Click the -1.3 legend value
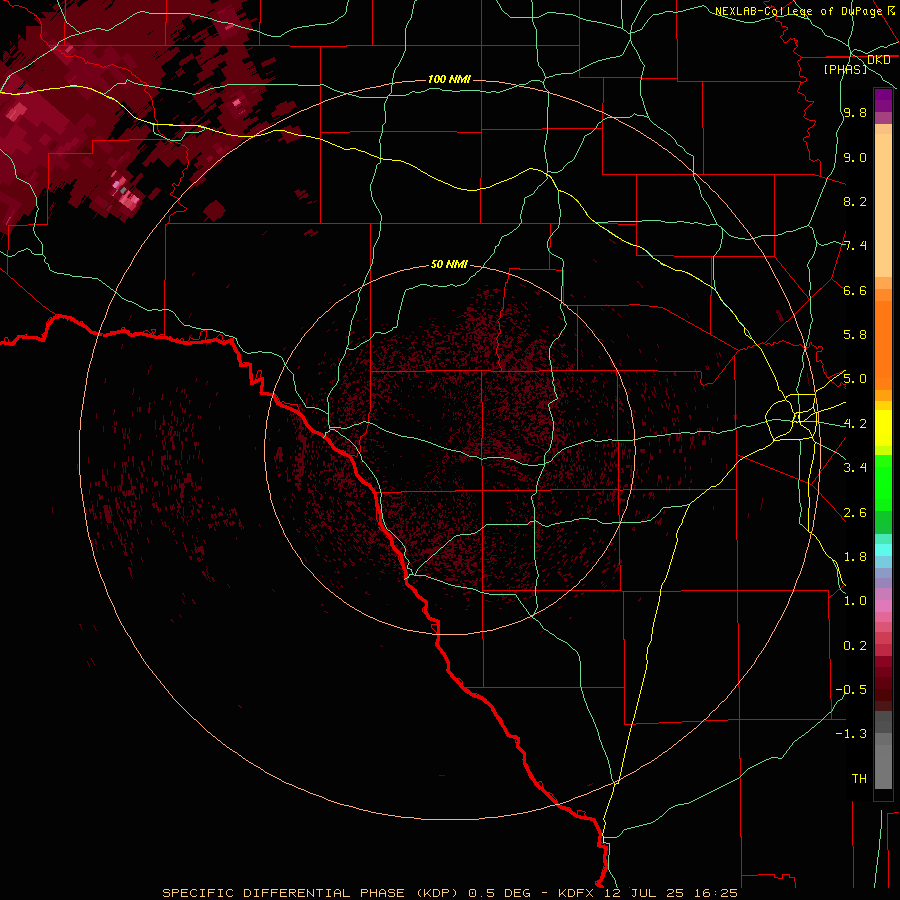This screenshot has width=900, height=900. pos(851,734)
